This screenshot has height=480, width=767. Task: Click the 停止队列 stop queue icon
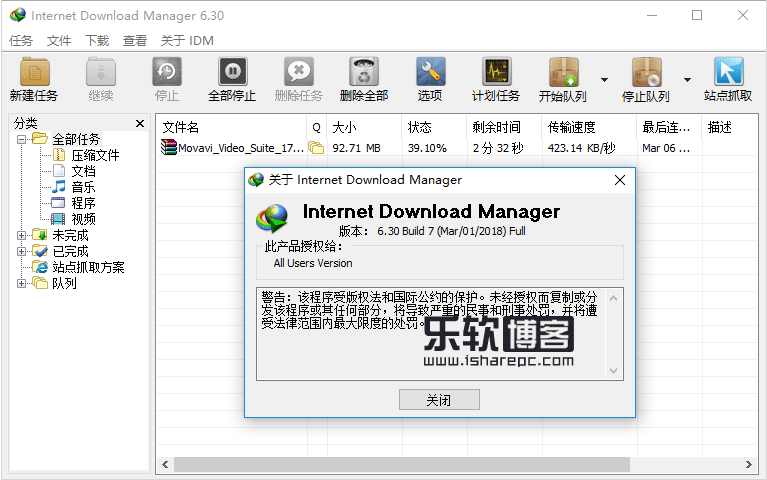click(x=646, y=72)
